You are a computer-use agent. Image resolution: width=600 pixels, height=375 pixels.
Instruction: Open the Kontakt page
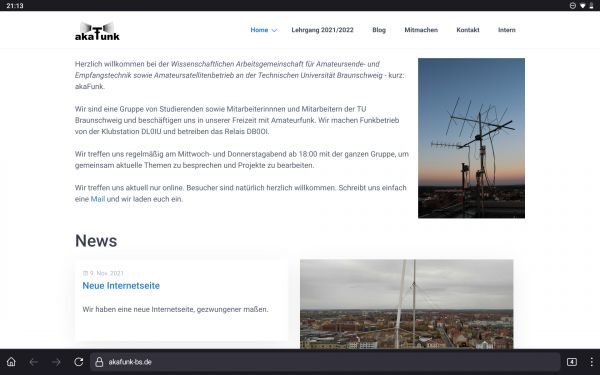coord(468,30)
